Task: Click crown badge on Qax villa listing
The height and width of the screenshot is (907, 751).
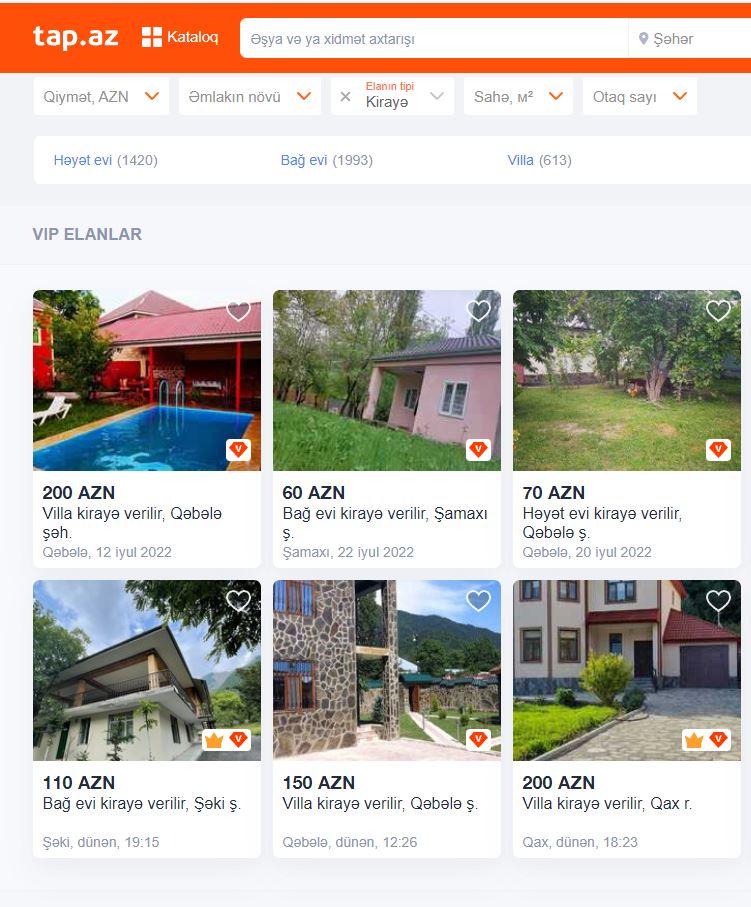Action: tap(694, 740)
